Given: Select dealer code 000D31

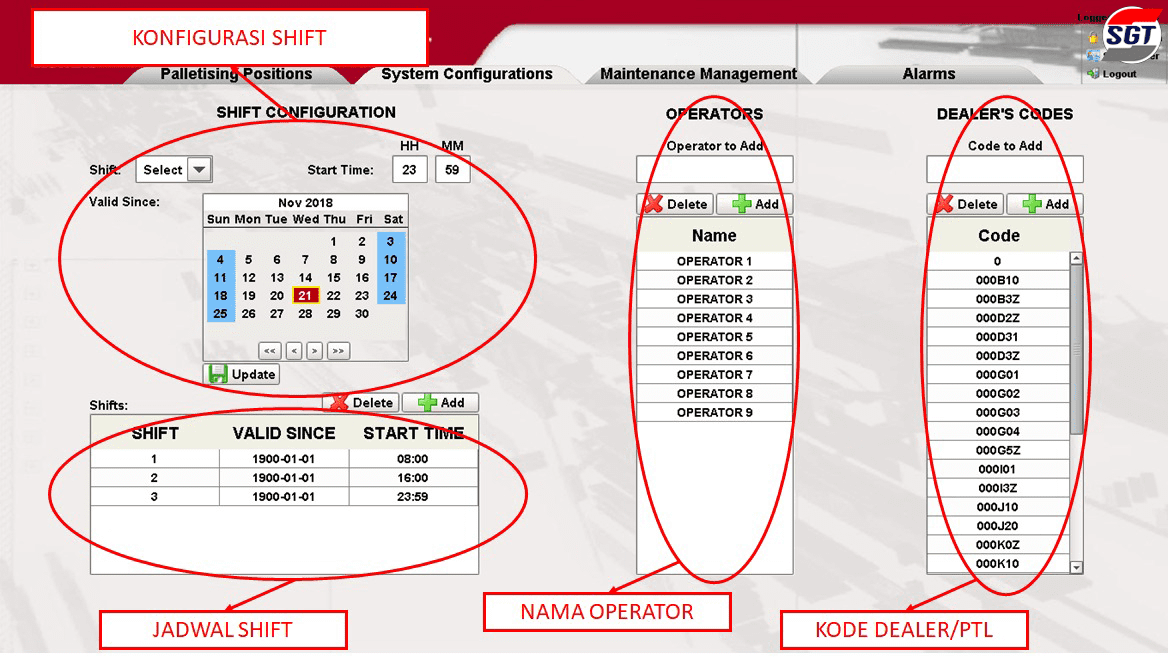Looking at the screenshot, I should point(998,337).
